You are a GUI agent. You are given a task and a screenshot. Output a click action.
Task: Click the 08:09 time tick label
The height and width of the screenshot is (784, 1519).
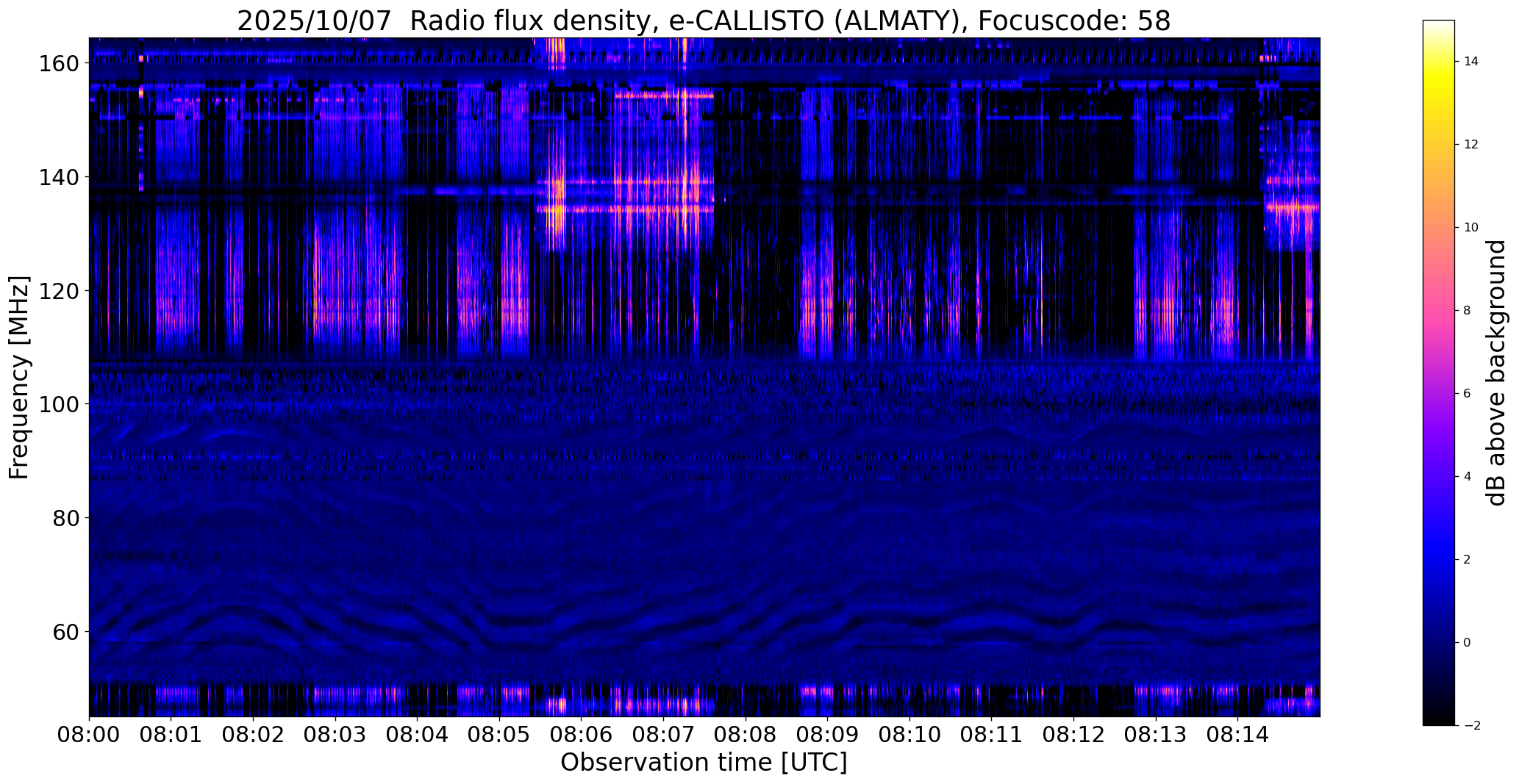tap(827, 735)
